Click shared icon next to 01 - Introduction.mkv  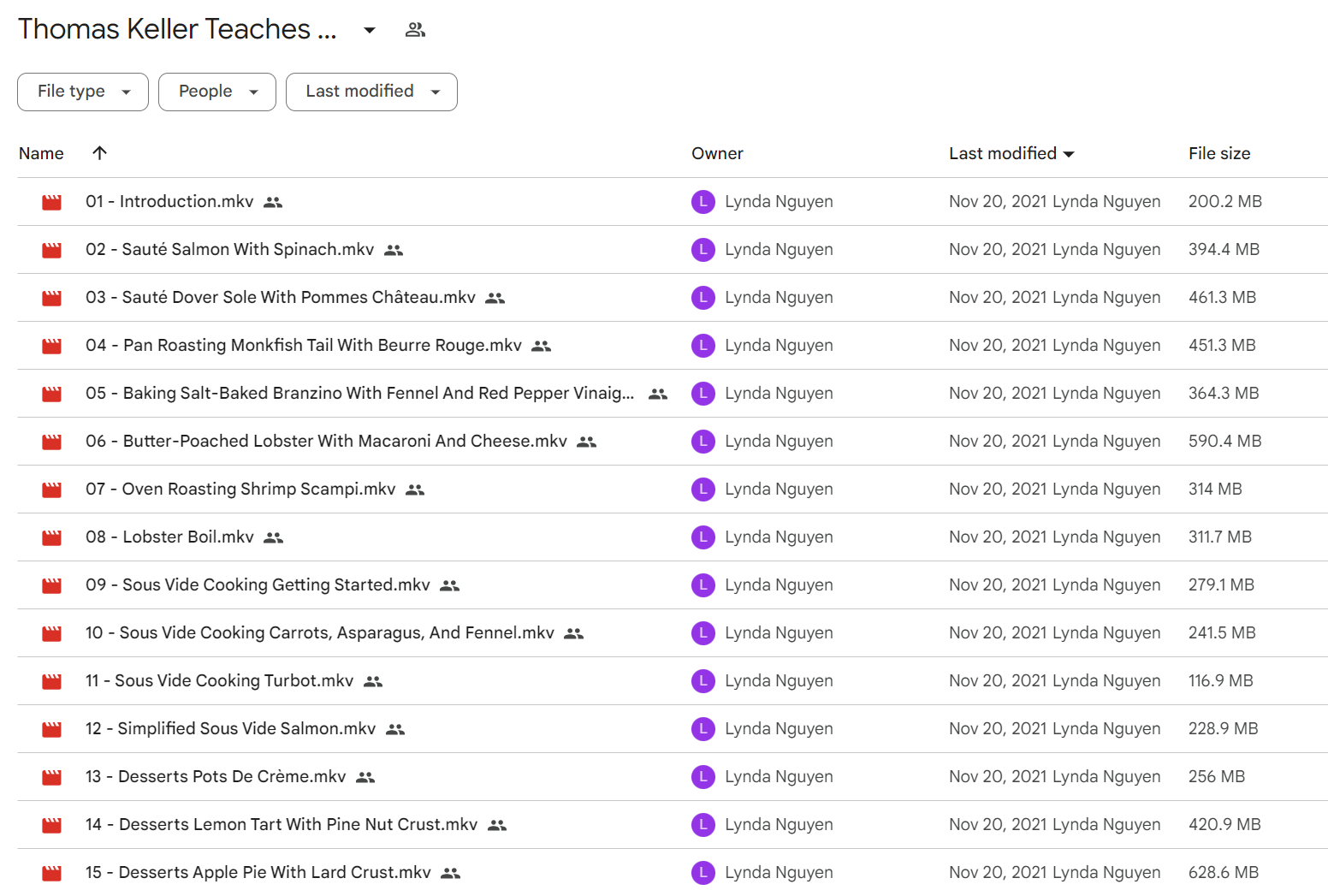coord(273,203)
